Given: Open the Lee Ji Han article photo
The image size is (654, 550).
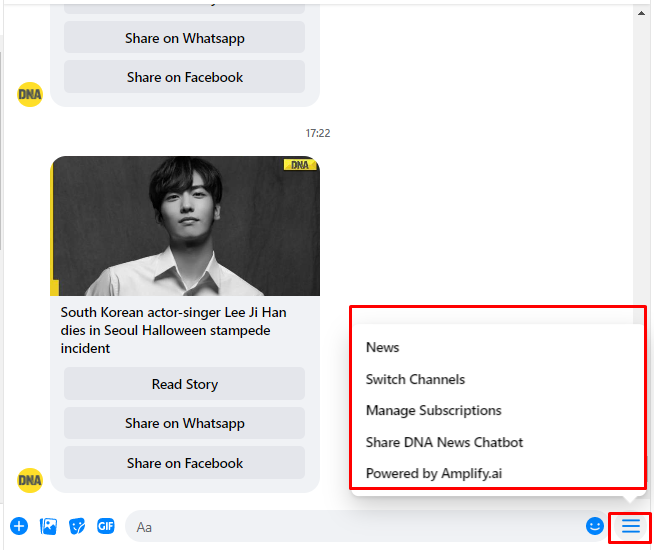Looking at the screenshot, I should (x=185, y=226).
